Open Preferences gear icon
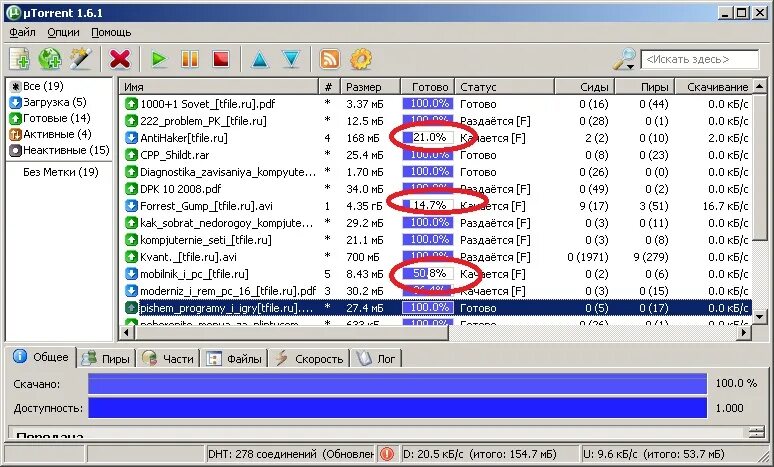The image size is (774, 467). pyautogui.click(x=361, y=59)
